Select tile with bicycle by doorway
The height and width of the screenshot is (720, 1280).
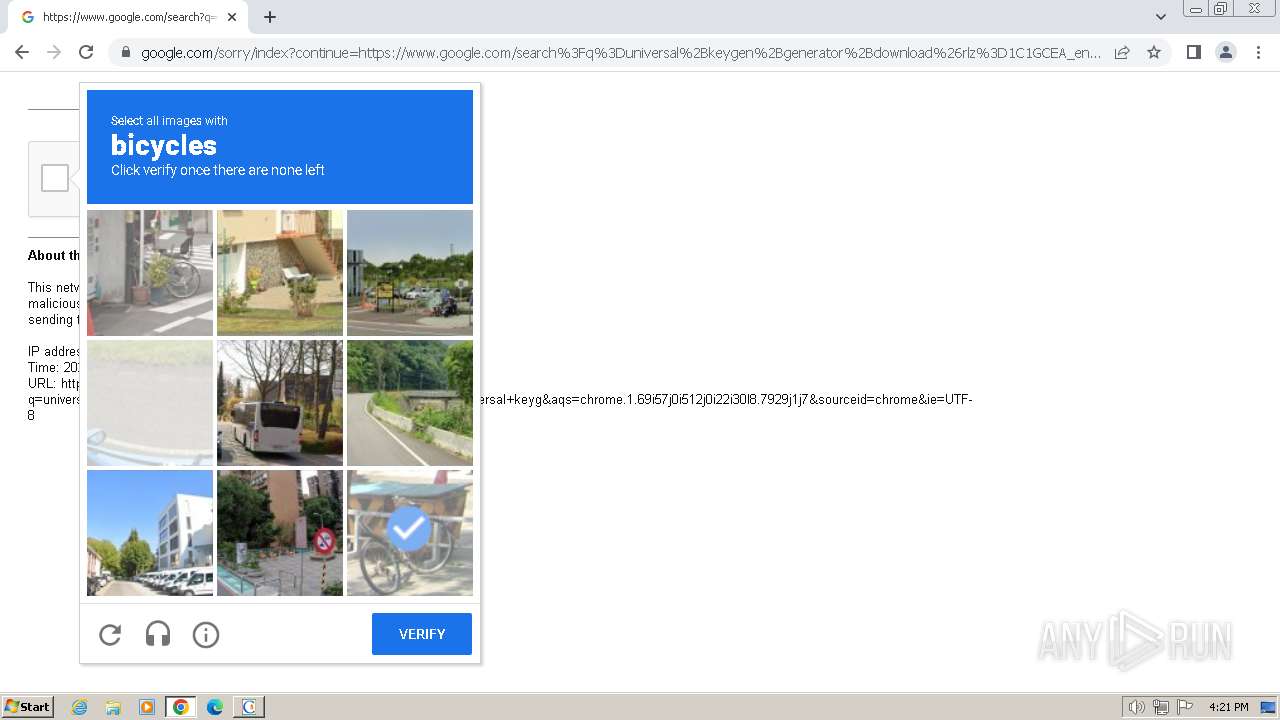point(150,273)
